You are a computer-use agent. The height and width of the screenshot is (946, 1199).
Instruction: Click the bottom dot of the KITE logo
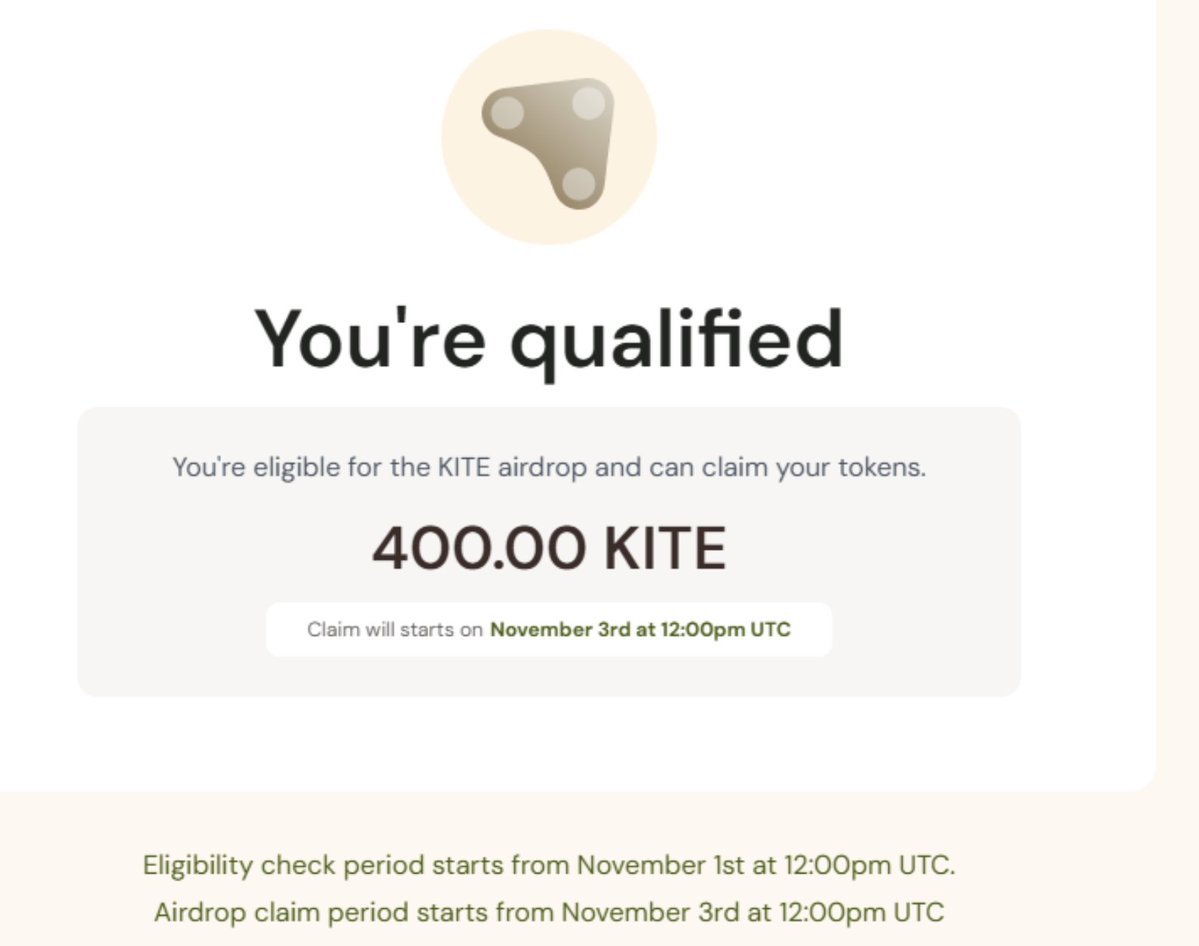point(578,183)
